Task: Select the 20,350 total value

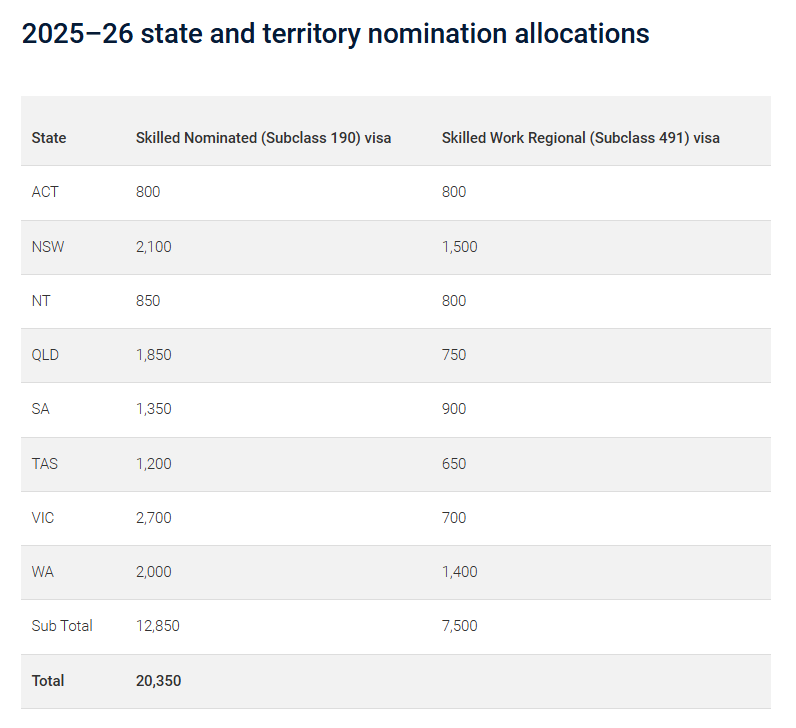Action: point(158,681)
